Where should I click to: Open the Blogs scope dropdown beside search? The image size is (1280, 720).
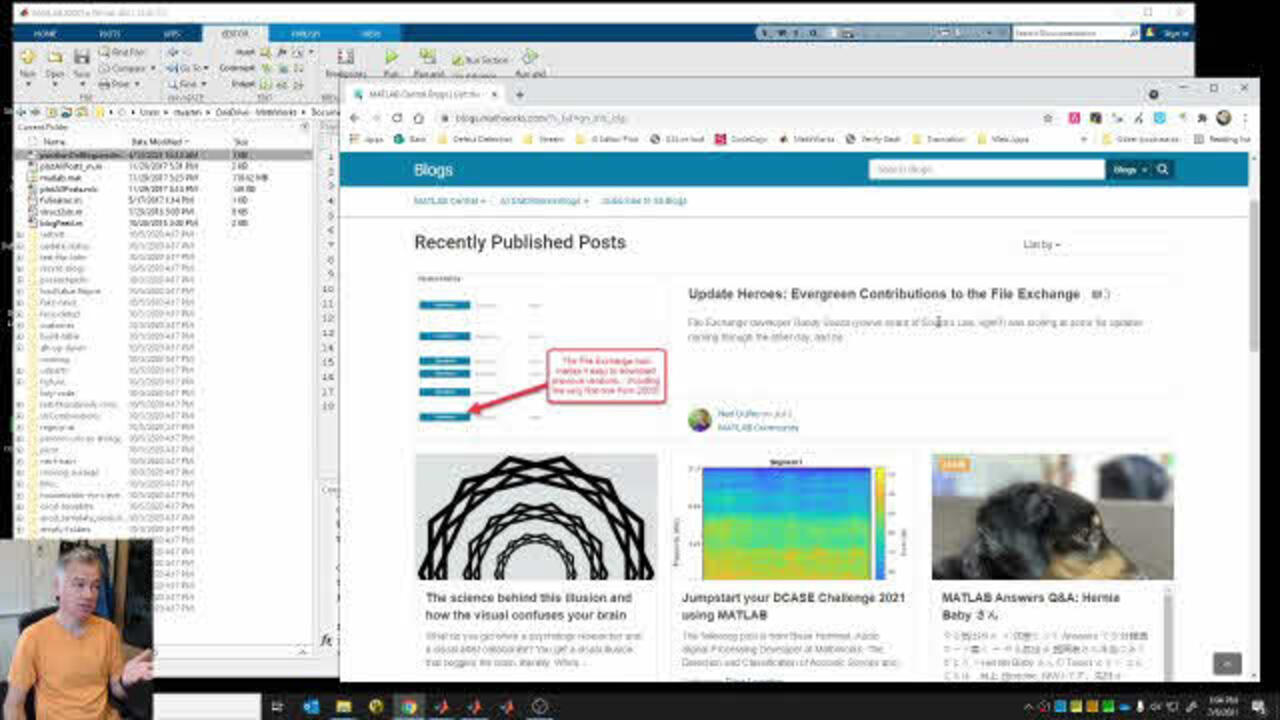(x=1129, y=170)
